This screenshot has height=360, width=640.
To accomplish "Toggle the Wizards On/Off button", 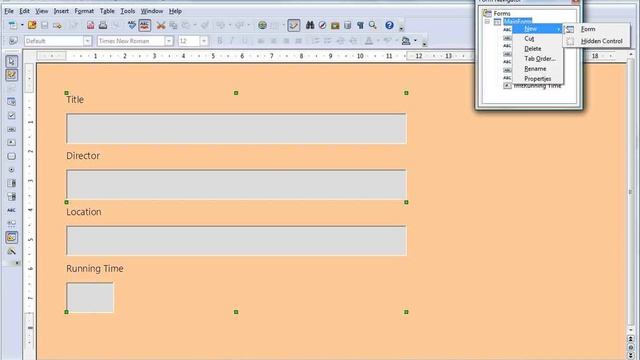I will pos(11,251).
